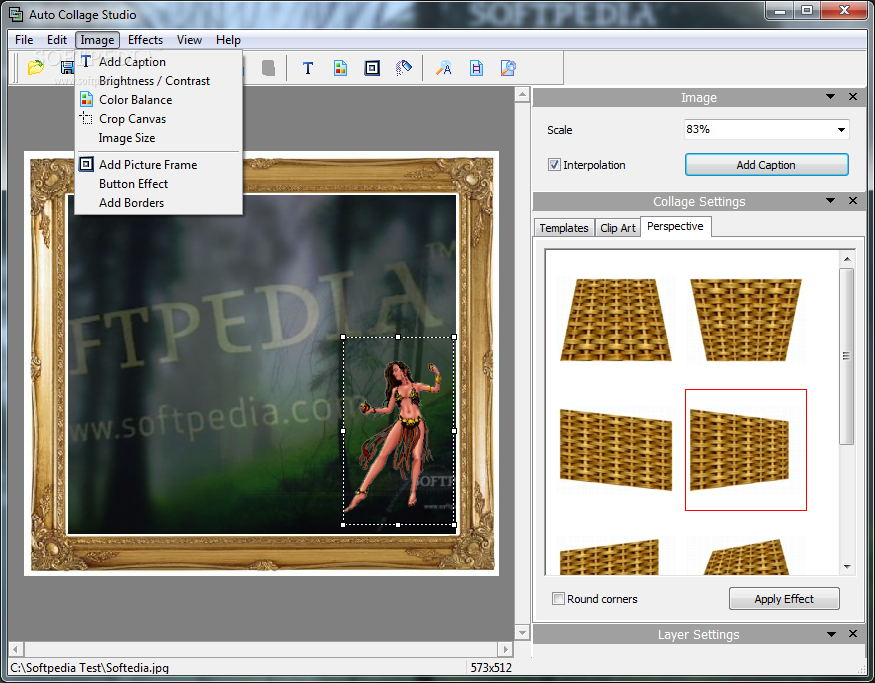Click the Color Balance menu icon
Image resolution: width=875 pixels, height=683 pixels.
[x=86, y=99]
